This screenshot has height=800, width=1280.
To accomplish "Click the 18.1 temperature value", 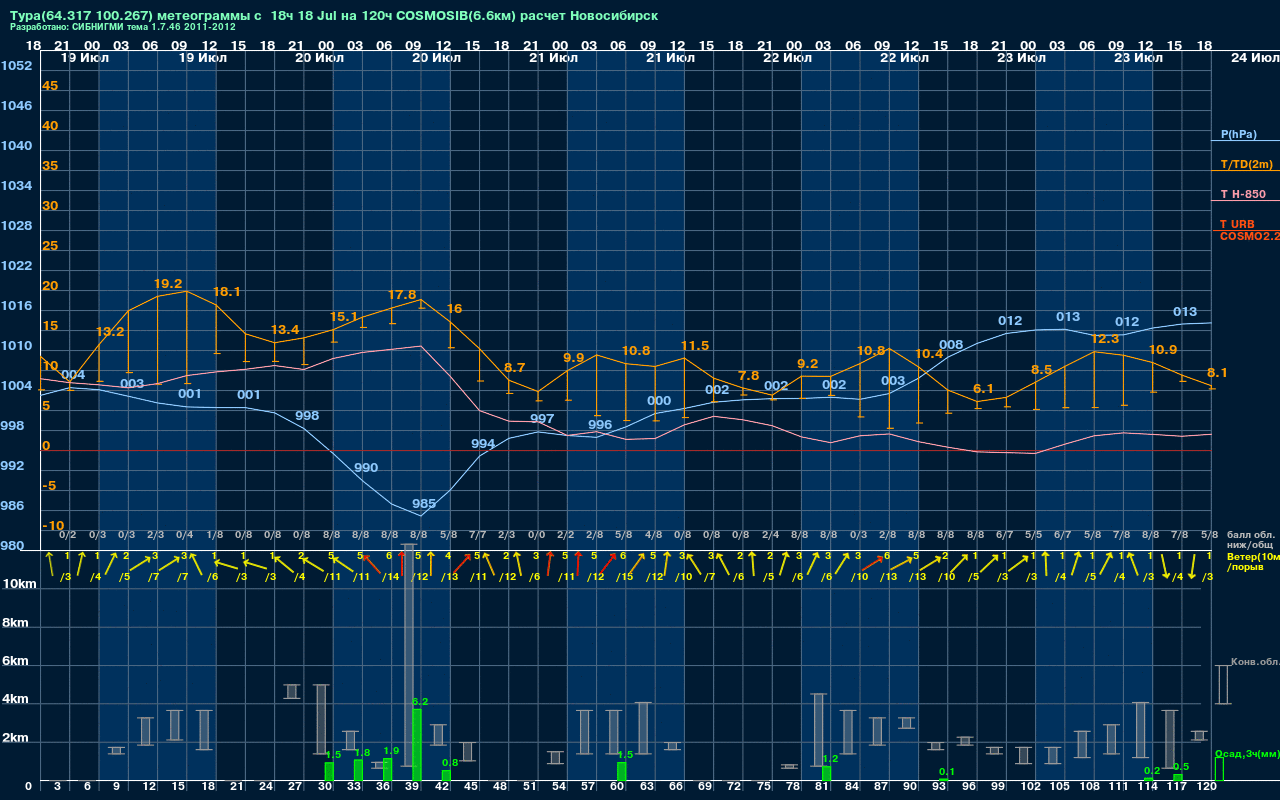I will pyautogui.click(x=227, y=292).
